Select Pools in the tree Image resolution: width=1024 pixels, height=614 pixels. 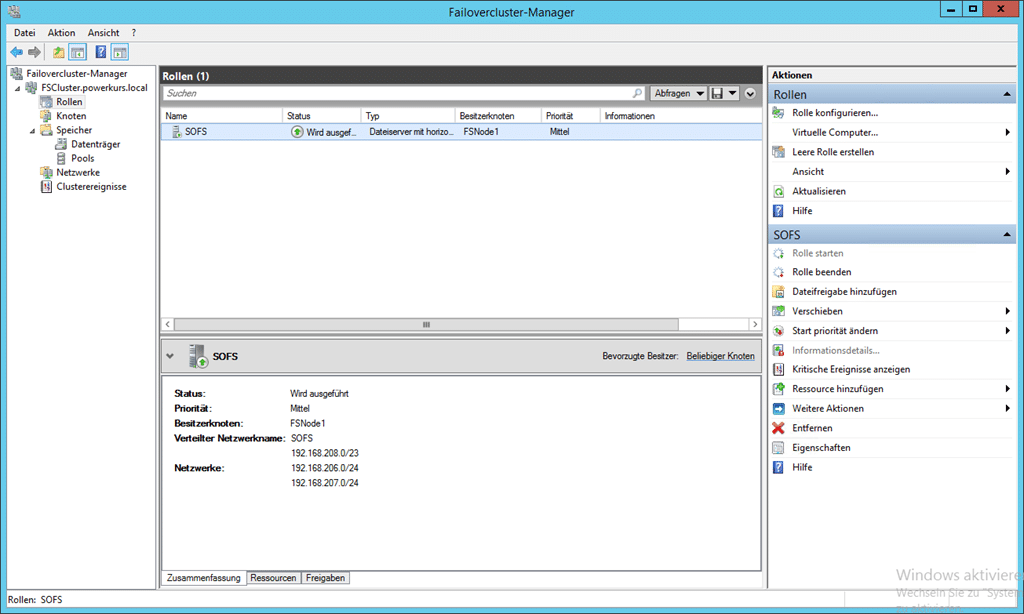point(83,159)
